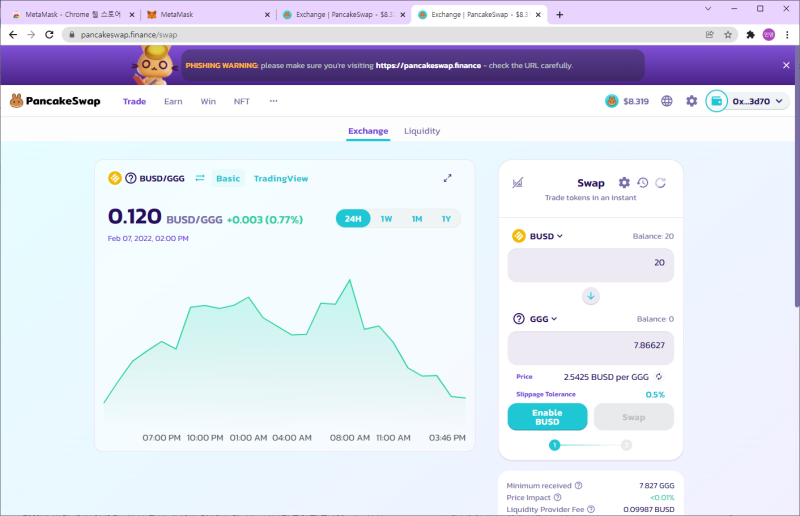
Task: Select the 1M chart range
Action: click(417, 218)
